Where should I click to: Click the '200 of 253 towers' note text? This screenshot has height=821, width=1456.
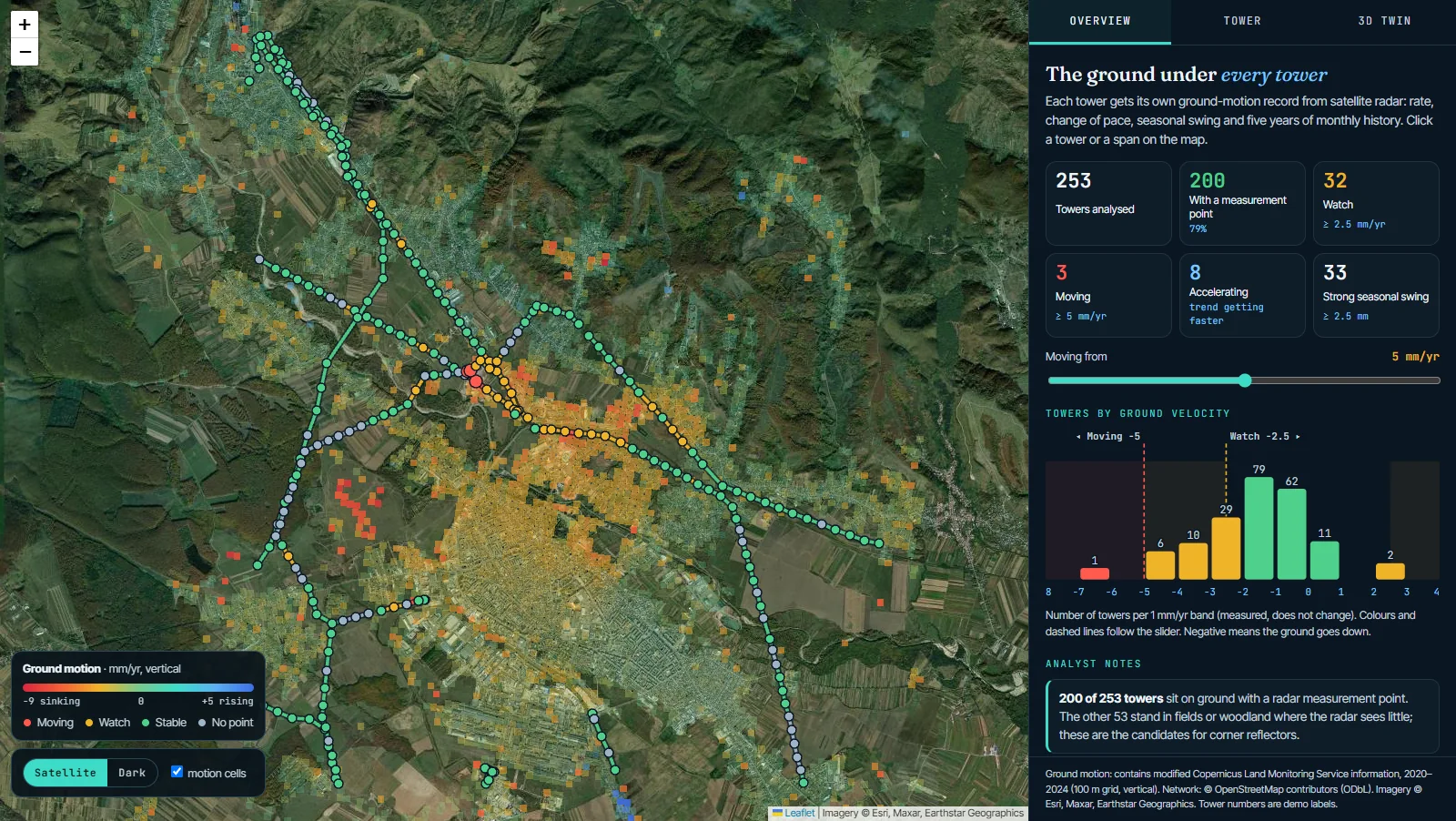(1111, 698)
